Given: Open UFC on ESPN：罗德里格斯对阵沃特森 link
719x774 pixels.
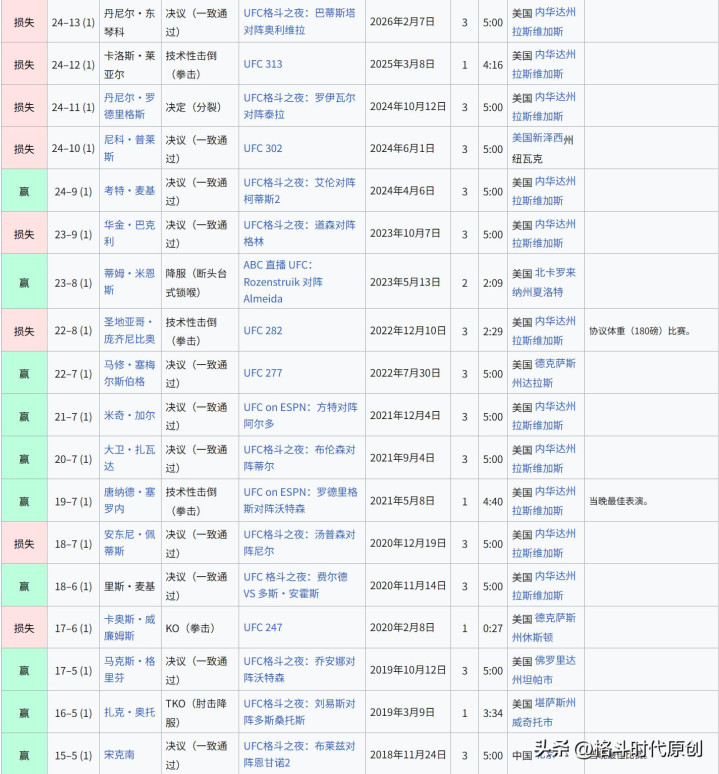Looking at the screenshot, I should (300, 500).
